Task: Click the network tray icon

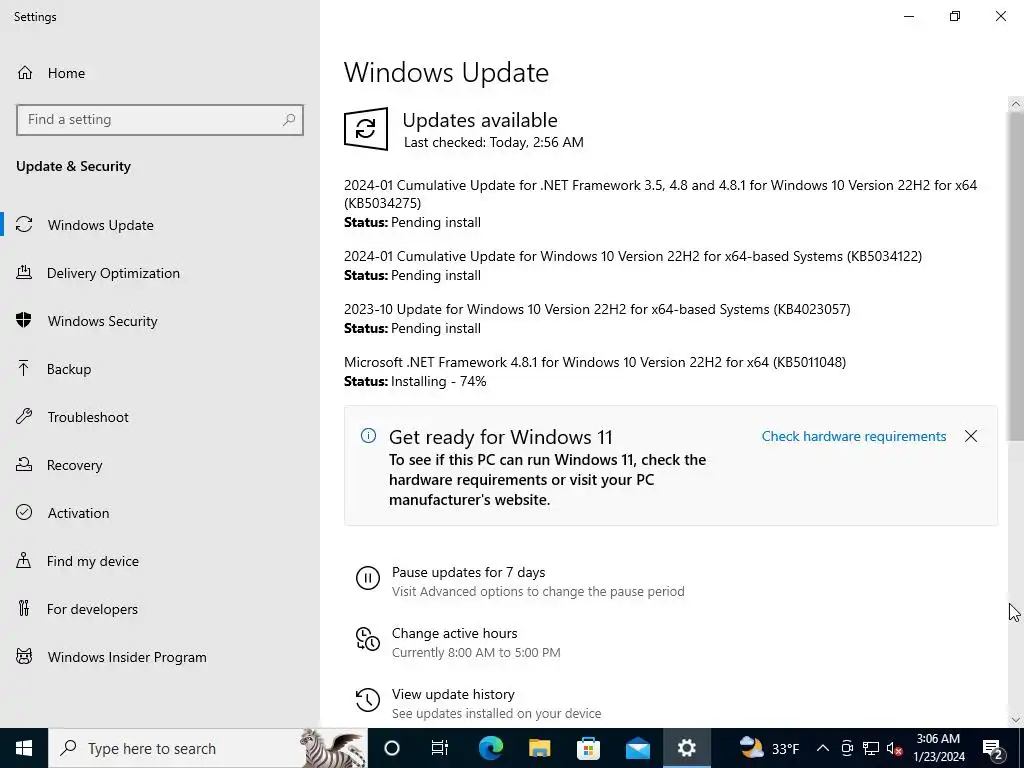Action: 871,748
